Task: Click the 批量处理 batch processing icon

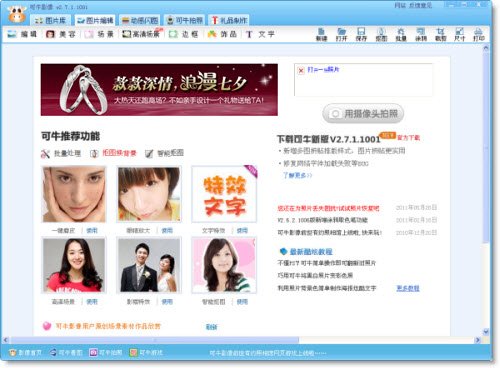Action: (x=45, y=154)
